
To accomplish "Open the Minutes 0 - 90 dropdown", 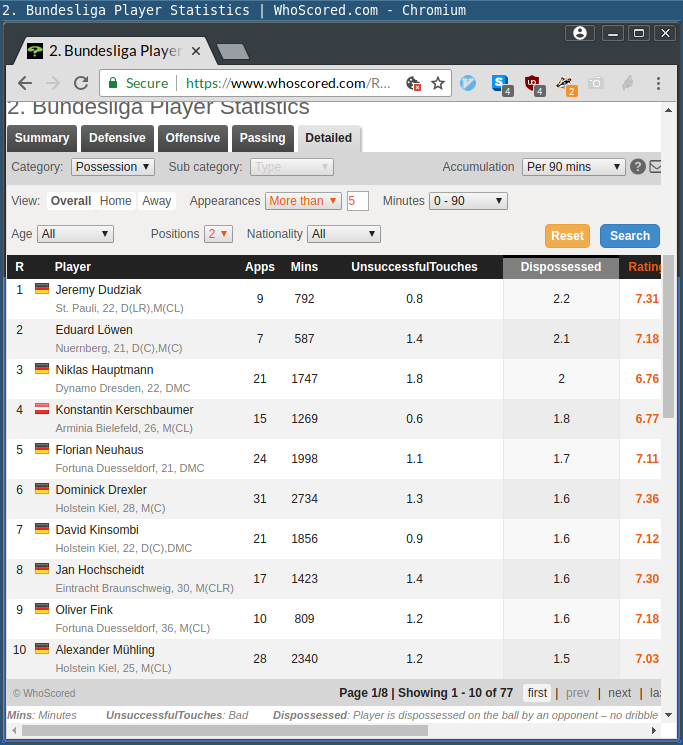I will tap(468, 201).
